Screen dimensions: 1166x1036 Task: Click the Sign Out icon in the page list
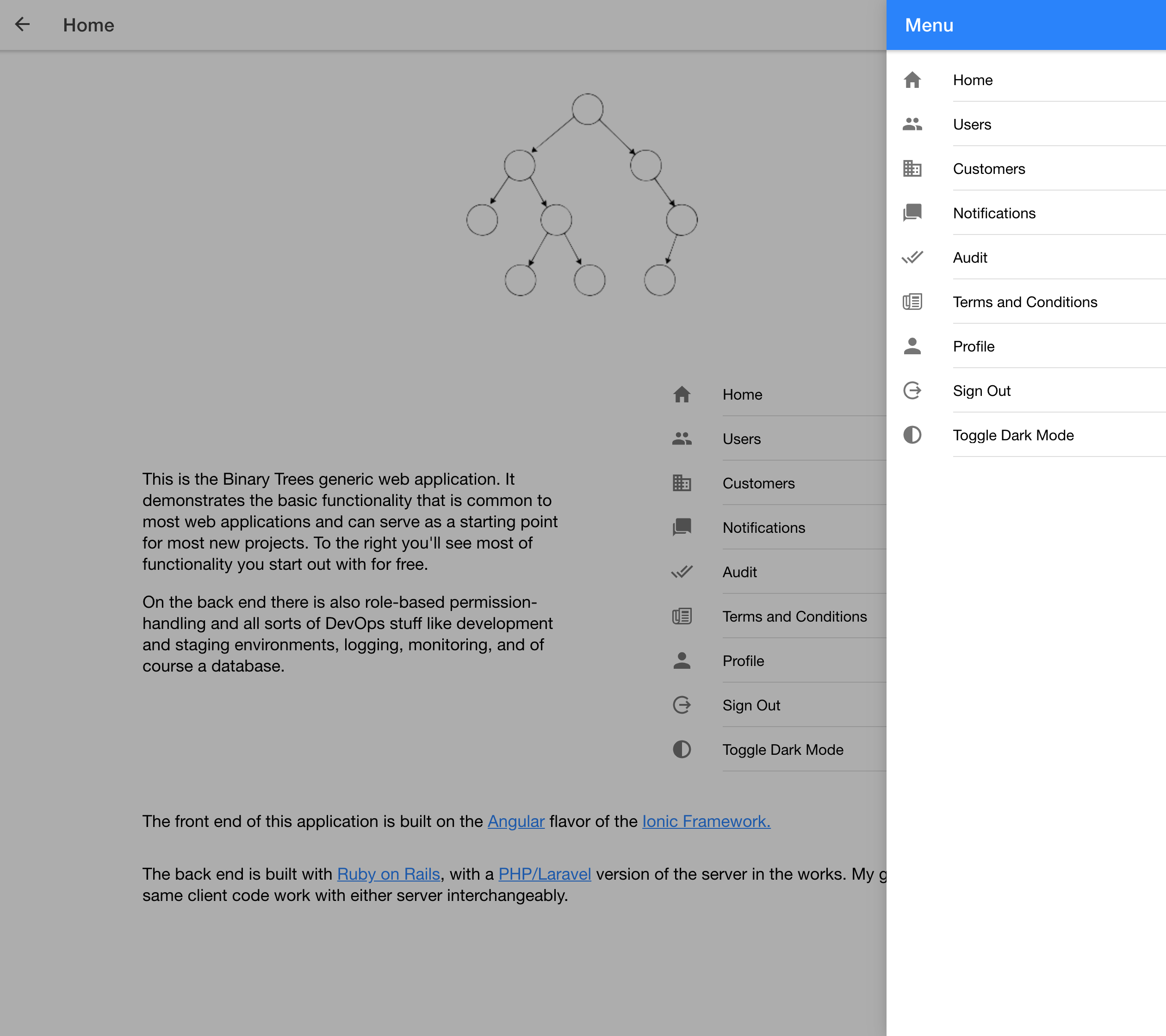pyautogui.click(x=682, y=705)
